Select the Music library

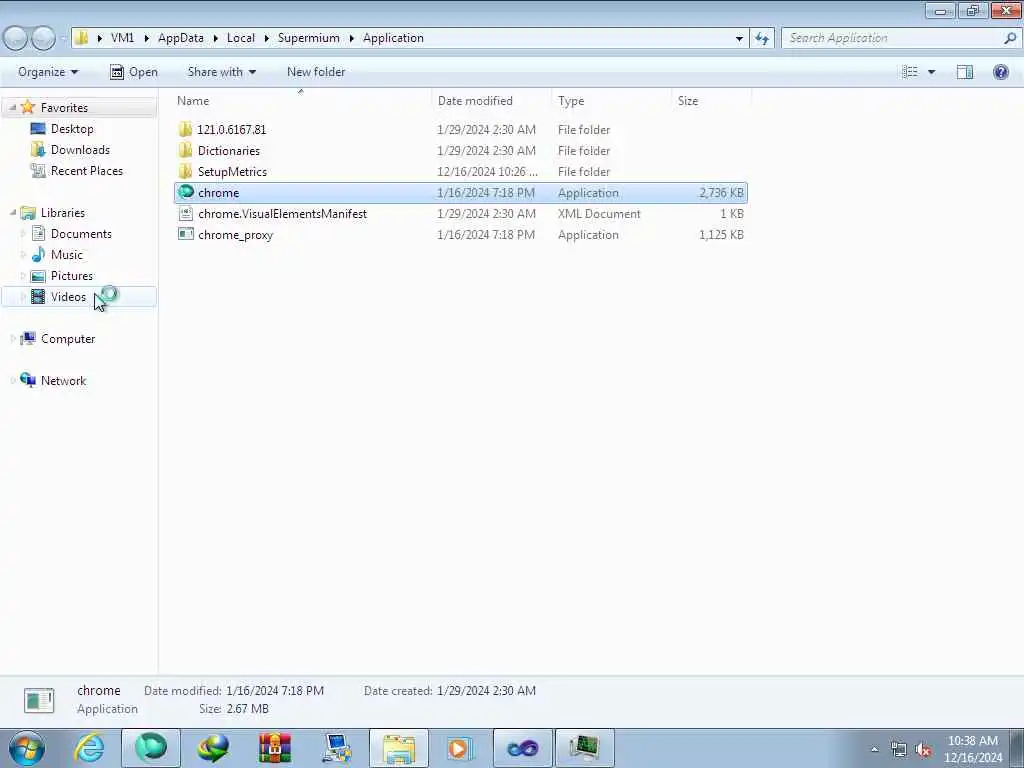[x=67, y=255]
